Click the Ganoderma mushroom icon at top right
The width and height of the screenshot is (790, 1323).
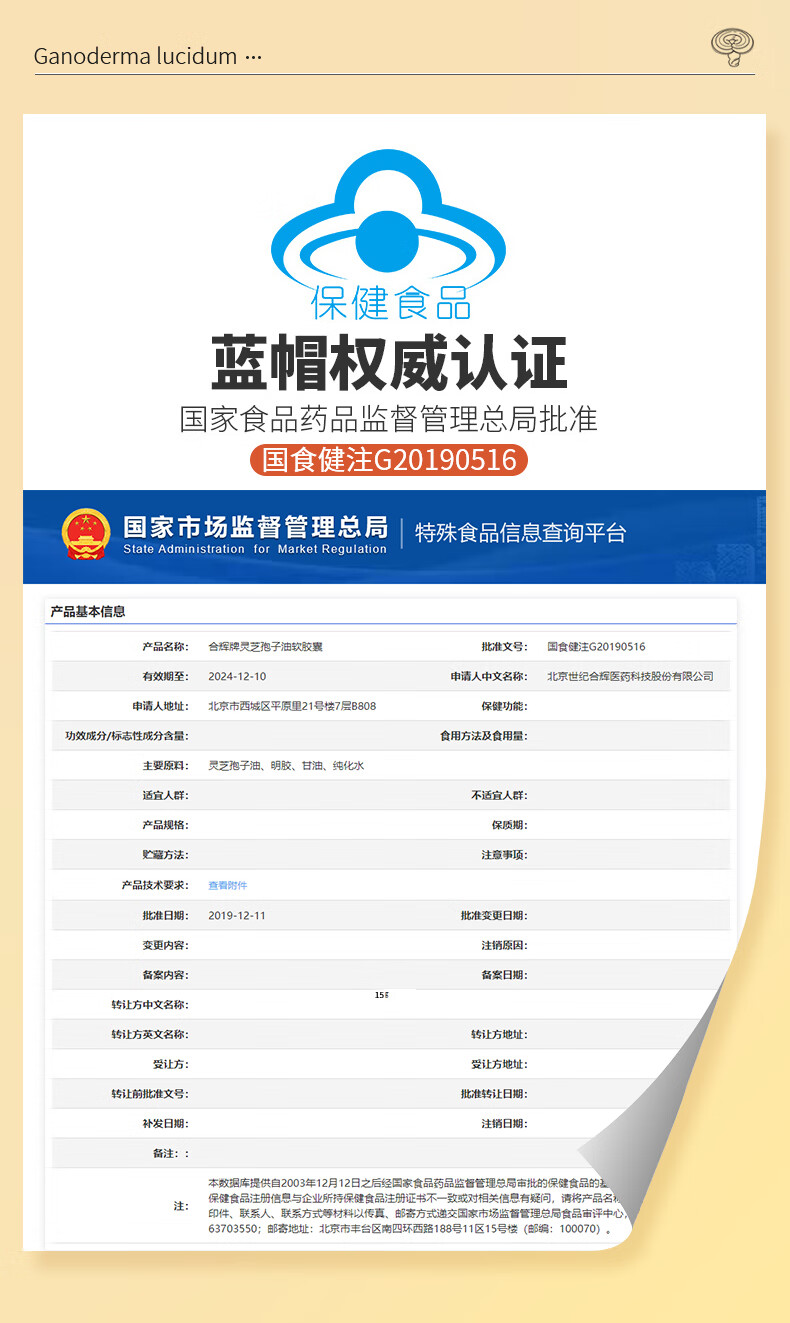[732, 46]
